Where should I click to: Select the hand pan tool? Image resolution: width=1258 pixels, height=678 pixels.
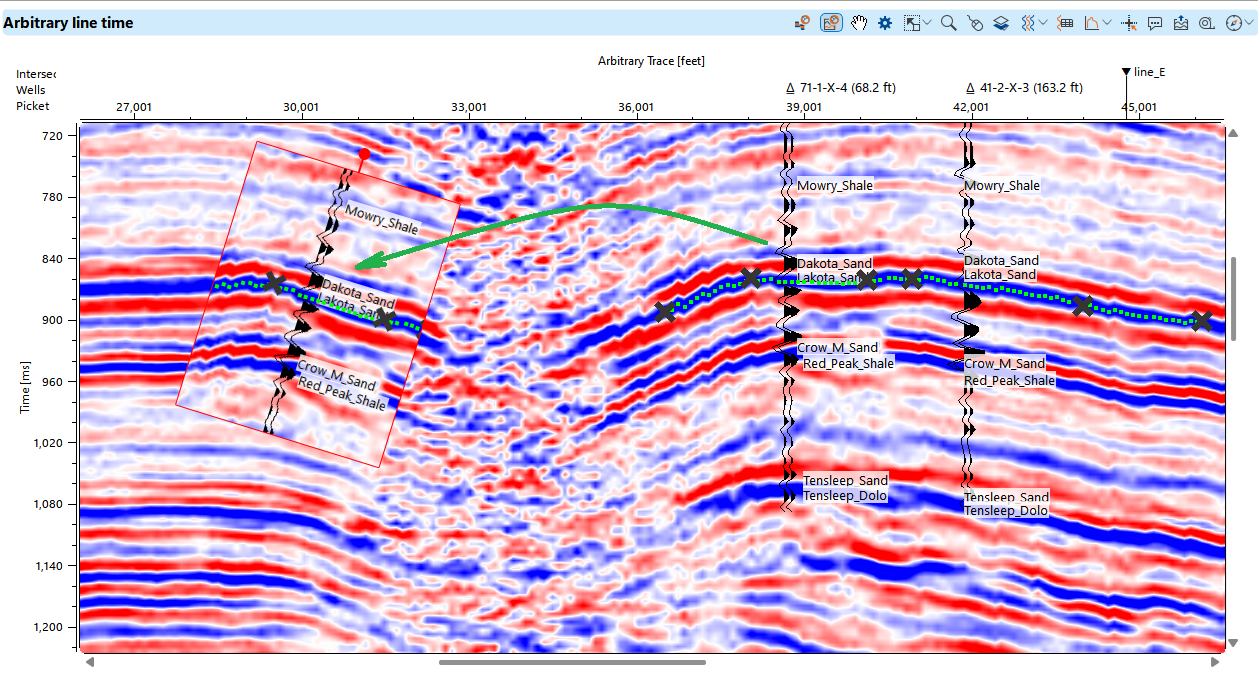point(859,22)
